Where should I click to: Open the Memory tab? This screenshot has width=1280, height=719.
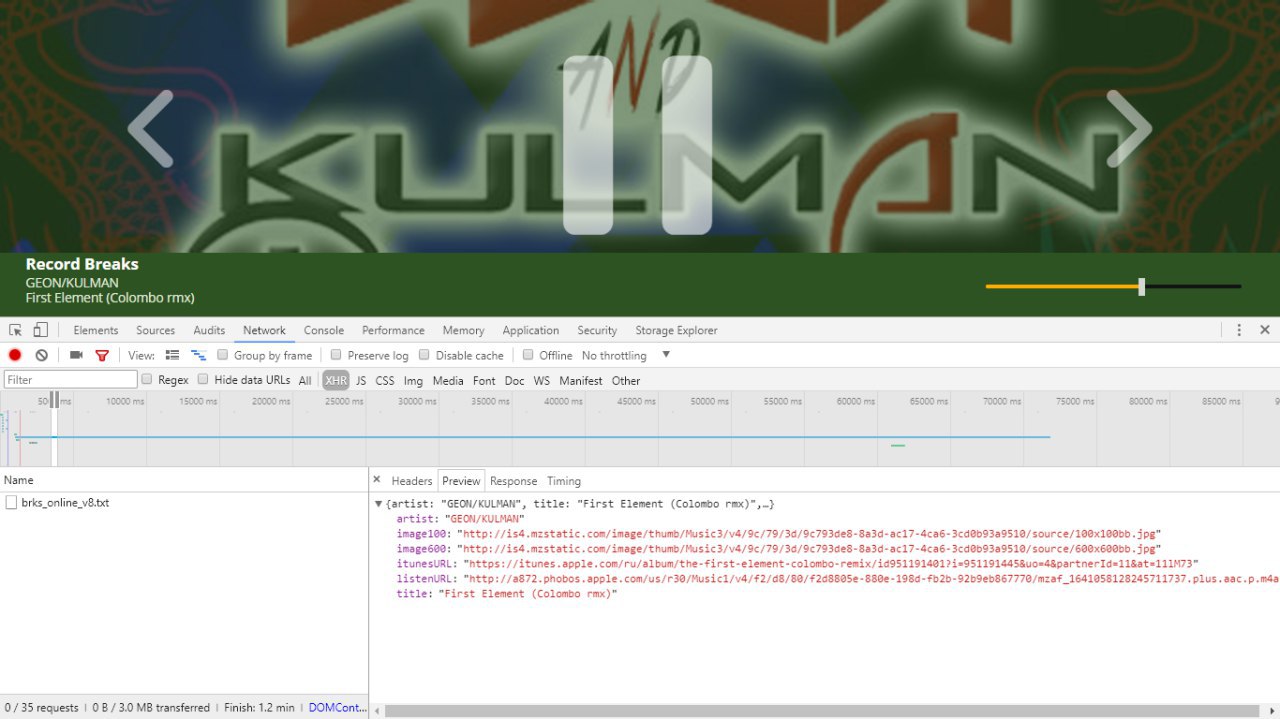[x=463, y=330]
